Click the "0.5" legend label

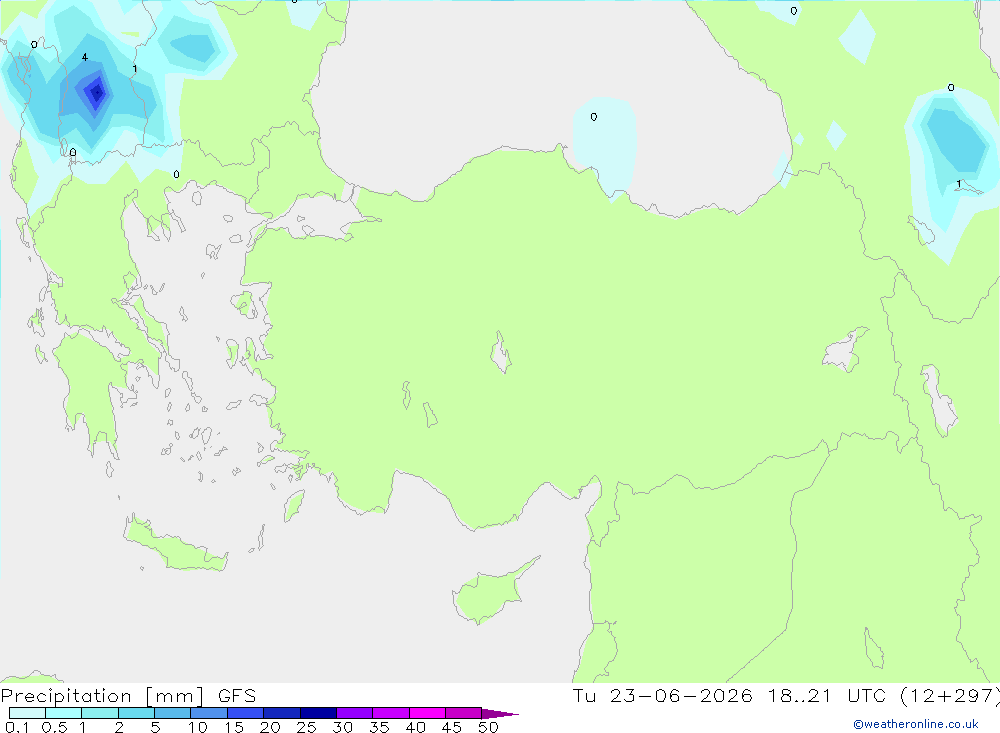coord(54,727)
